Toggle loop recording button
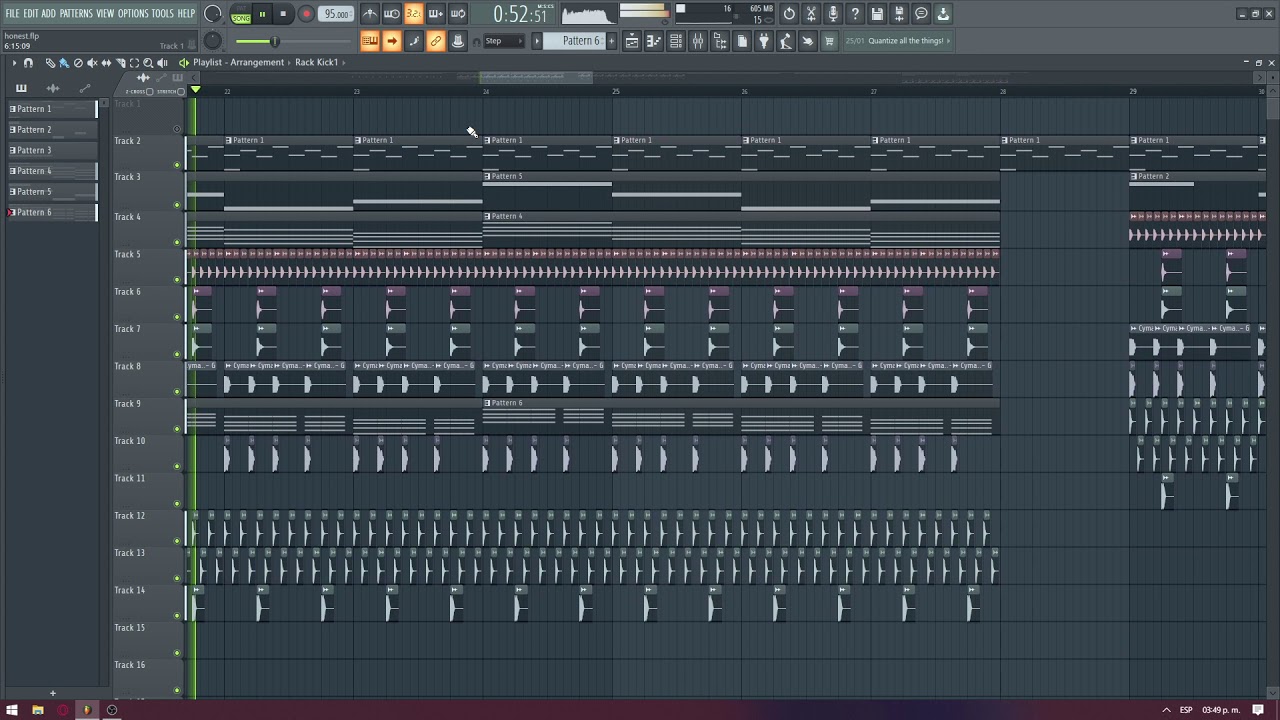The image size is (1280, 720). click(x=458, y=14)
